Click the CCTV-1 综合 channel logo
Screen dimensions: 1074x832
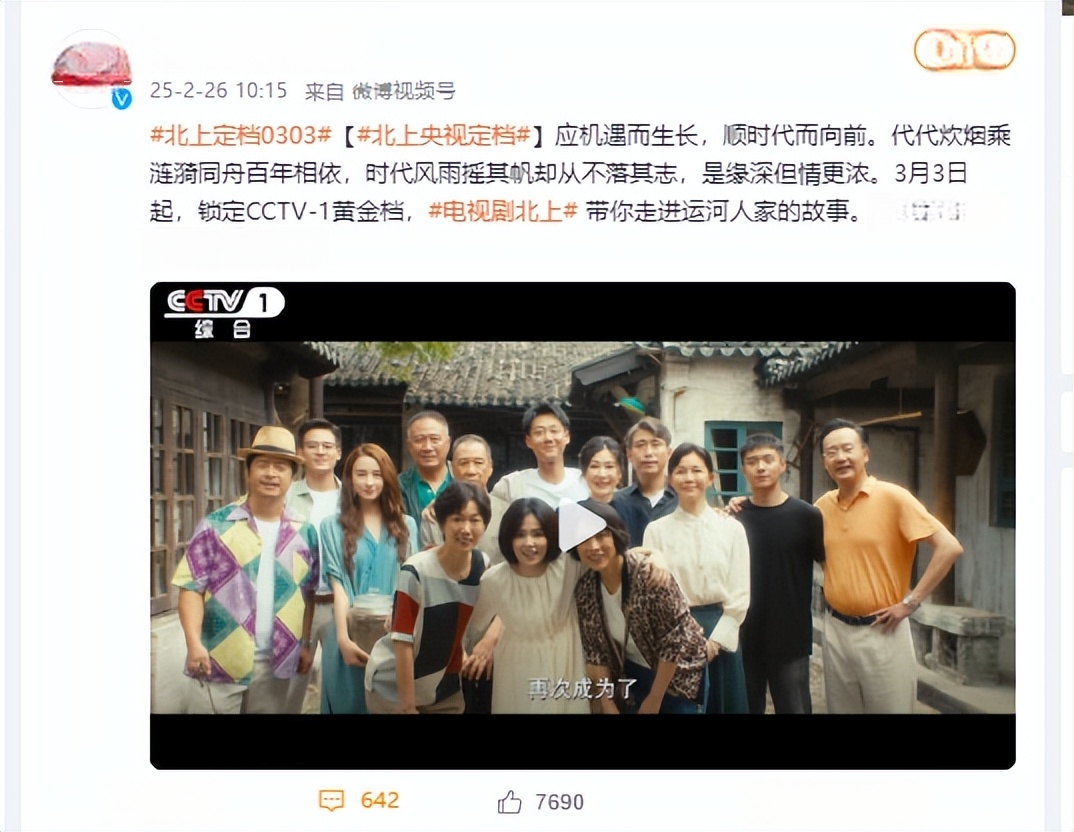(225, 312)
